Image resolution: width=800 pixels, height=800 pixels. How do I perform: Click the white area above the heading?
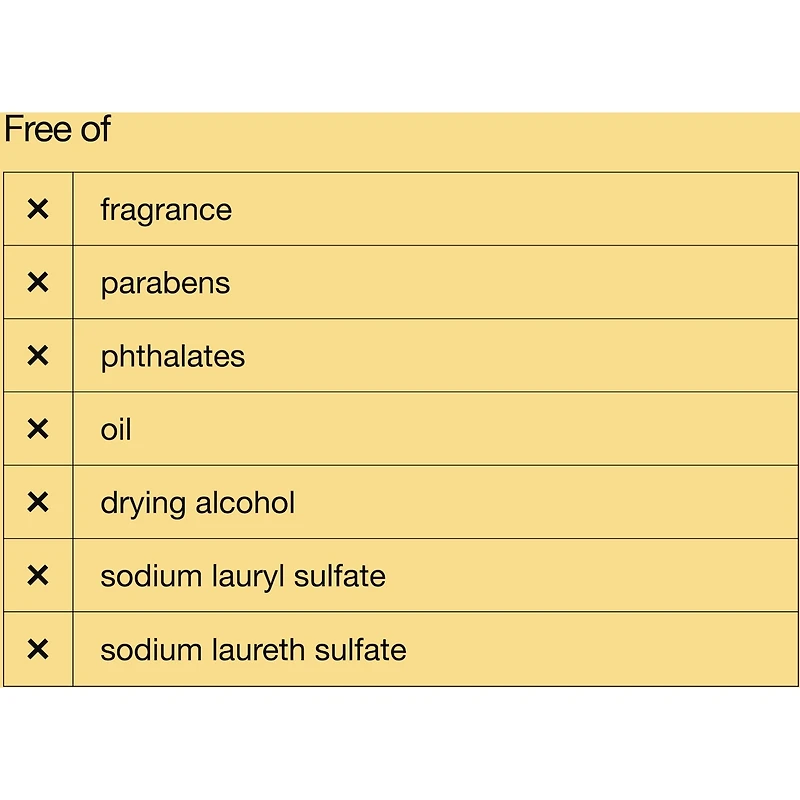click(x=400, y=55)
